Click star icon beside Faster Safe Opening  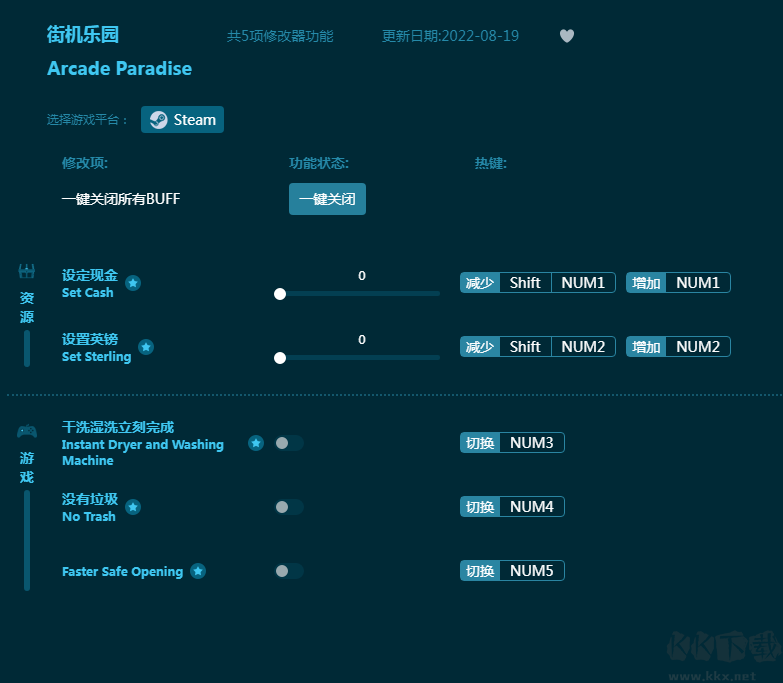tap(198, 571)
